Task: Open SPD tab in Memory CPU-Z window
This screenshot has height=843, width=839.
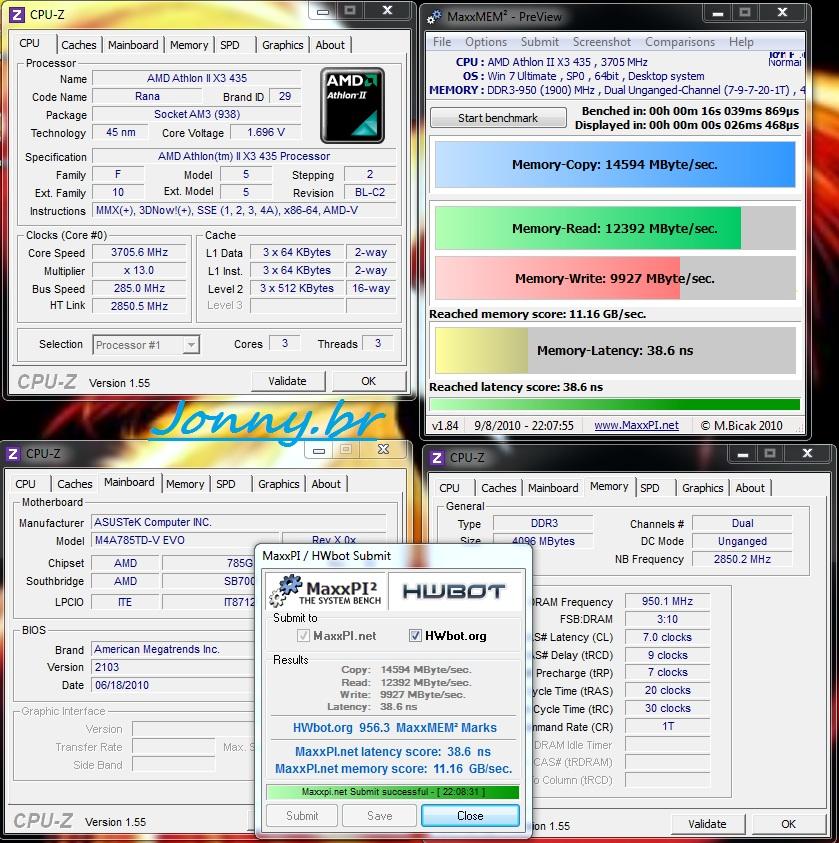Action: pos(649,488)
